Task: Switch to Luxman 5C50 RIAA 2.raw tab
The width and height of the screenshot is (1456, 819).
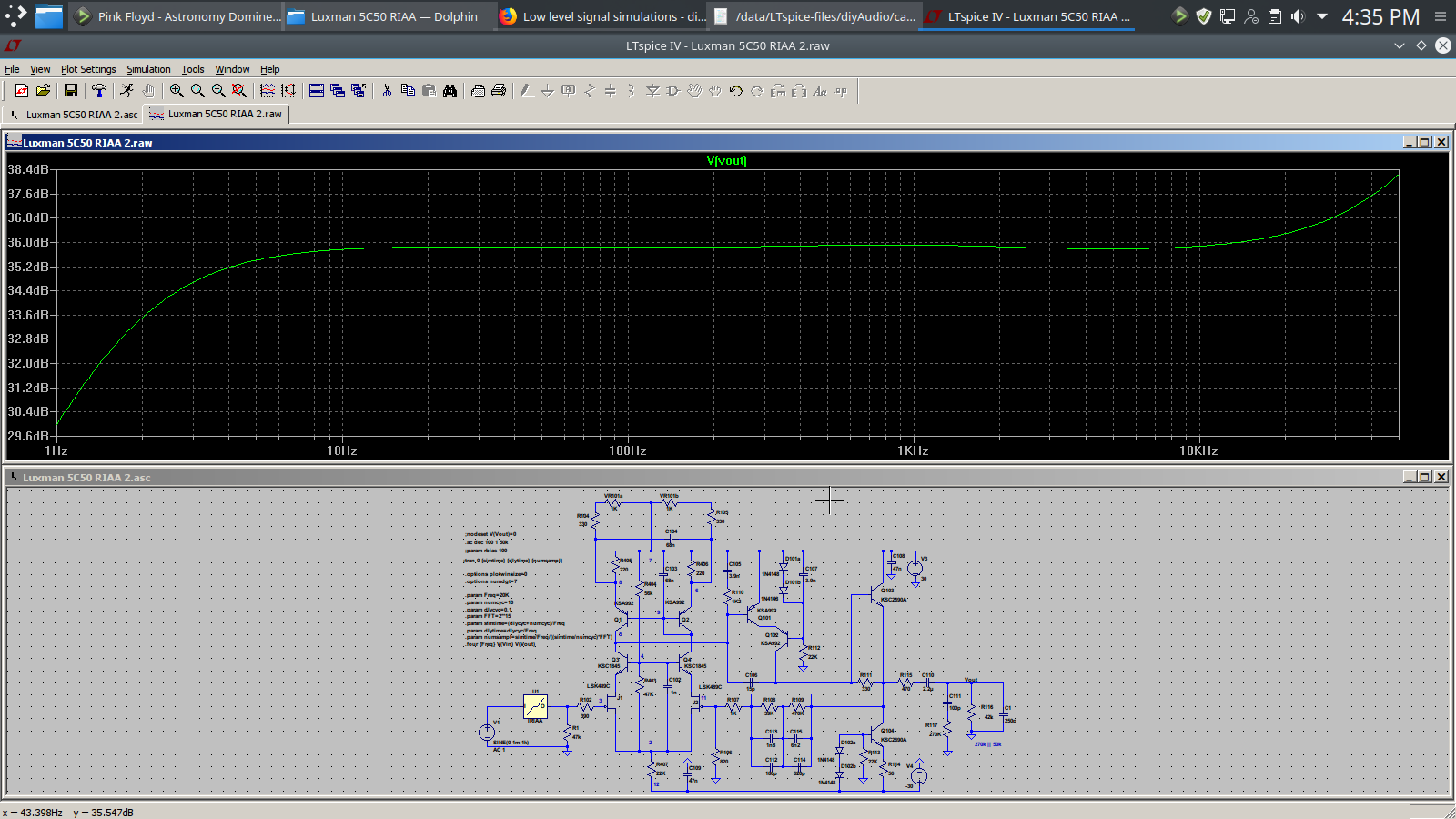Action: point(217,114)
